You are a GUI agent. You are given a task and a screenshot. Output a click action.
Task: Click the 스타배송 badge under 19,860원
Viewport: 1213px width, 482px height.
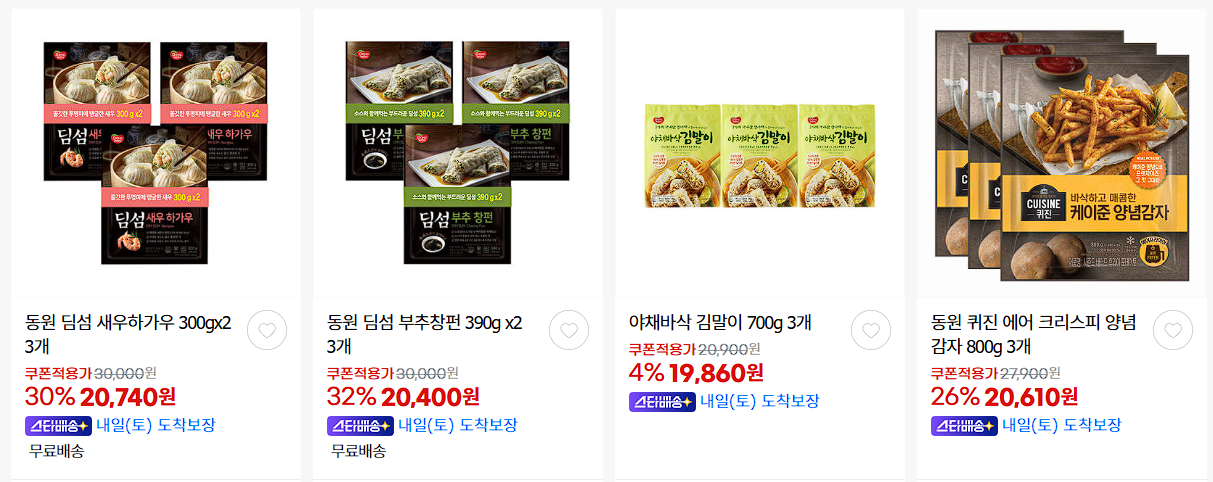coord(662,401)
